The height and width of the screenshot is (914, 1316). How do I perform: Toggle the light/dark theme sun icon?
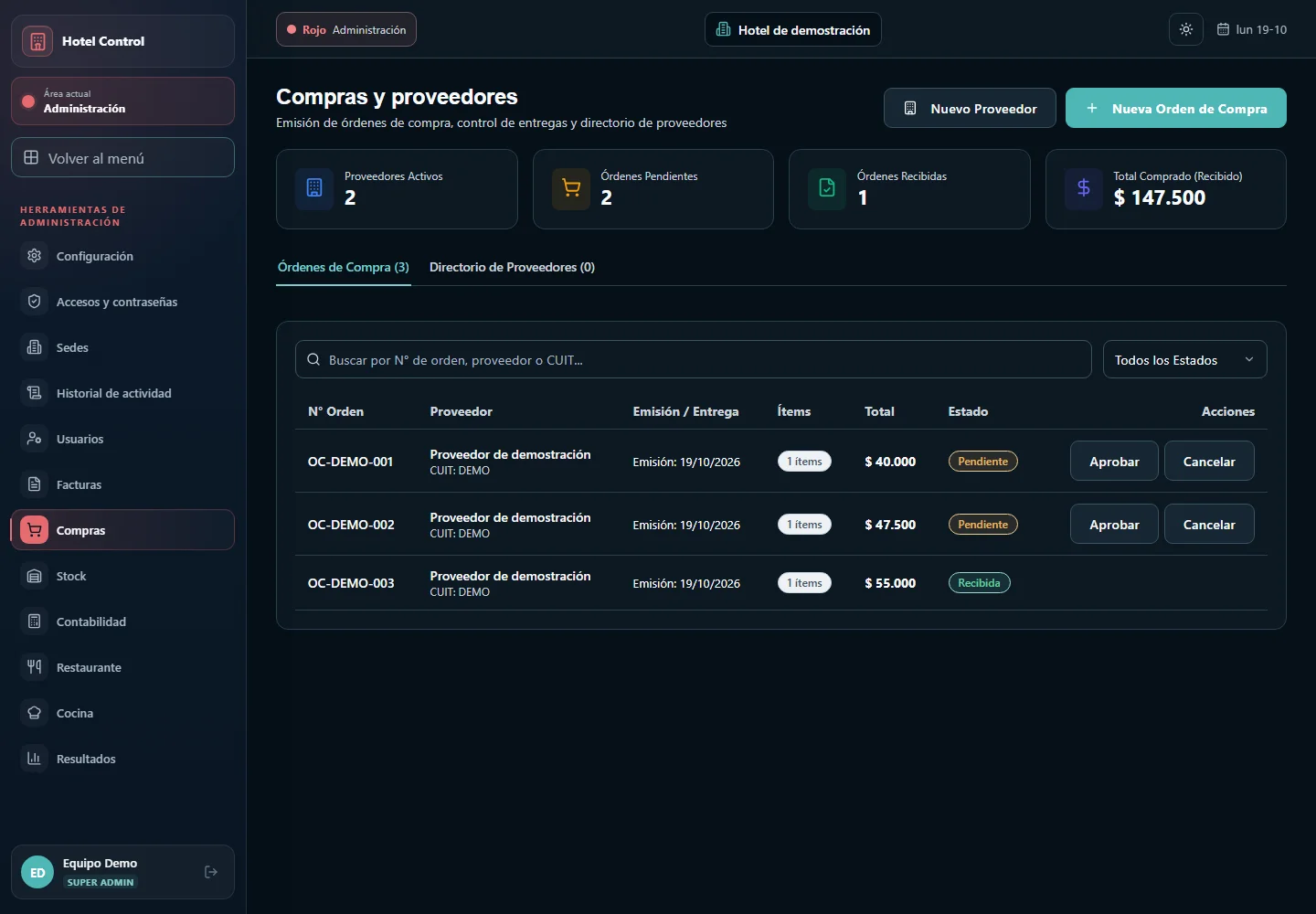[1186, 29]
